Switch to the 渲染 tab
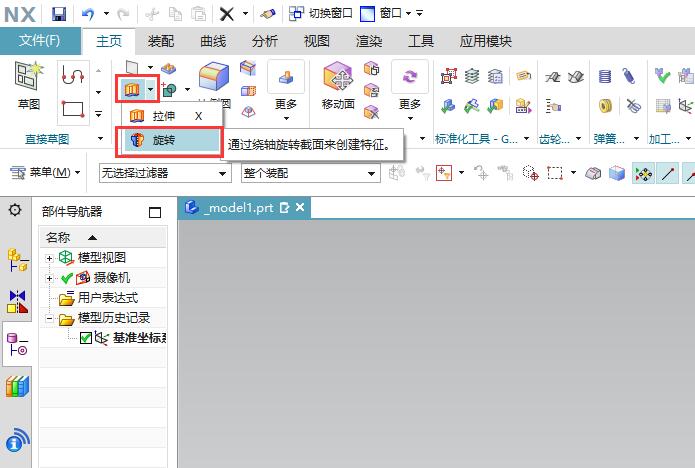This screenshot has height=468, width=695. point(369,41)
